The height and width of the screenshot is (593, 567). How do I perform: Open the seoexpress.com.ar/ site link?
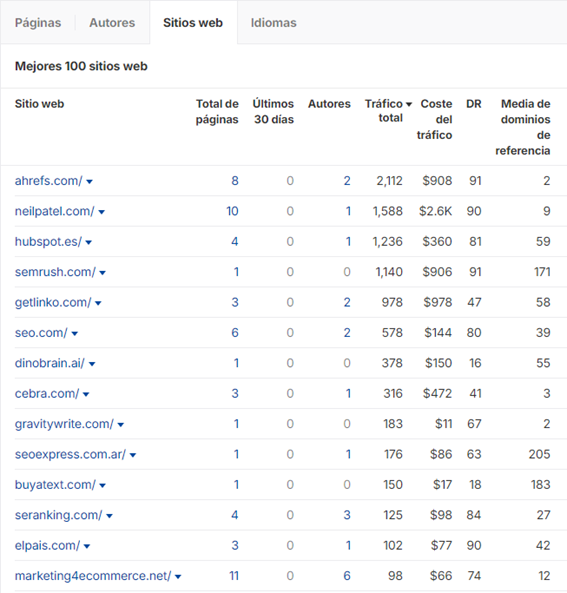pos(70,454)
